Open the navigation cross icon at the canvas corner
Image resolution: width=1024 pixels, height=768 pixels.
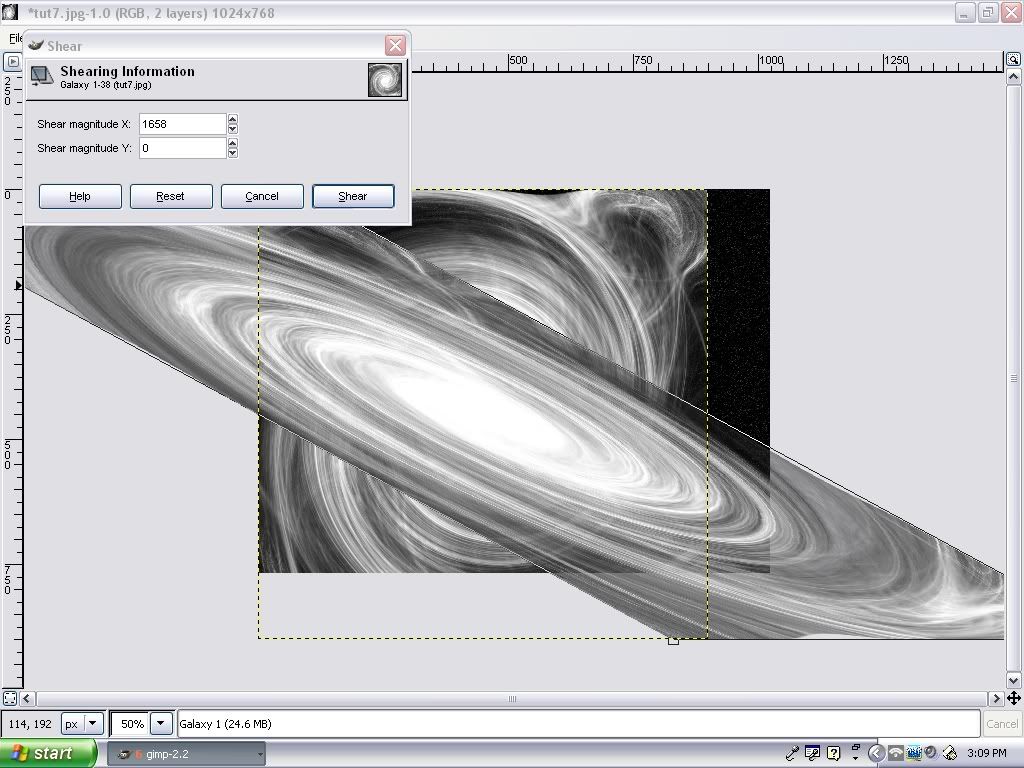coord(1014,698)
